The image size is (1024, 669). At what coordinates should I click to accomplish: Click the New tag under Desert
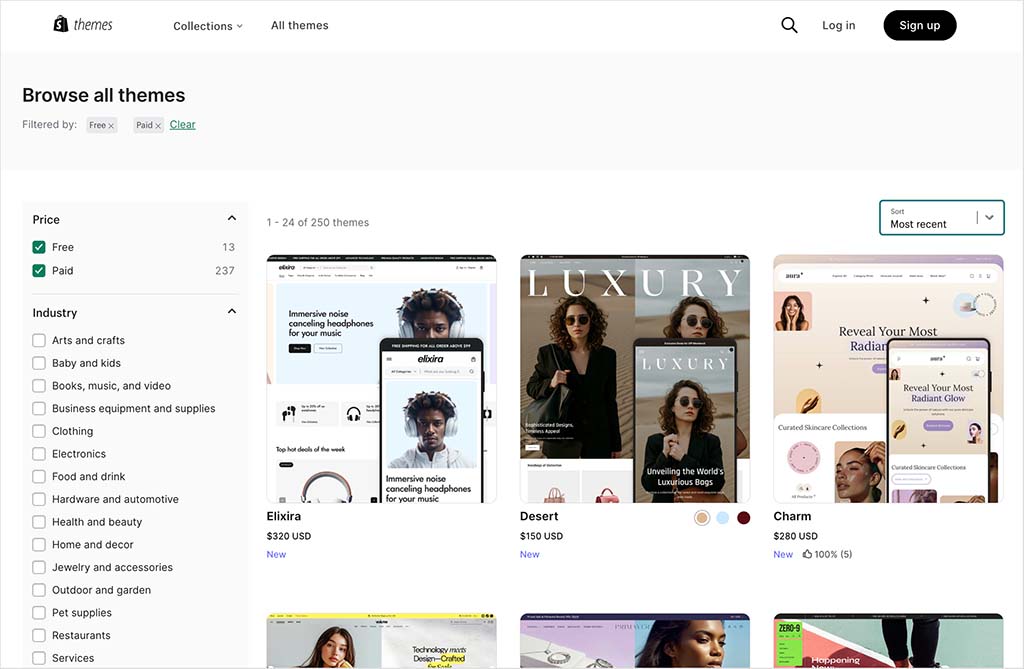click(530, 554)
